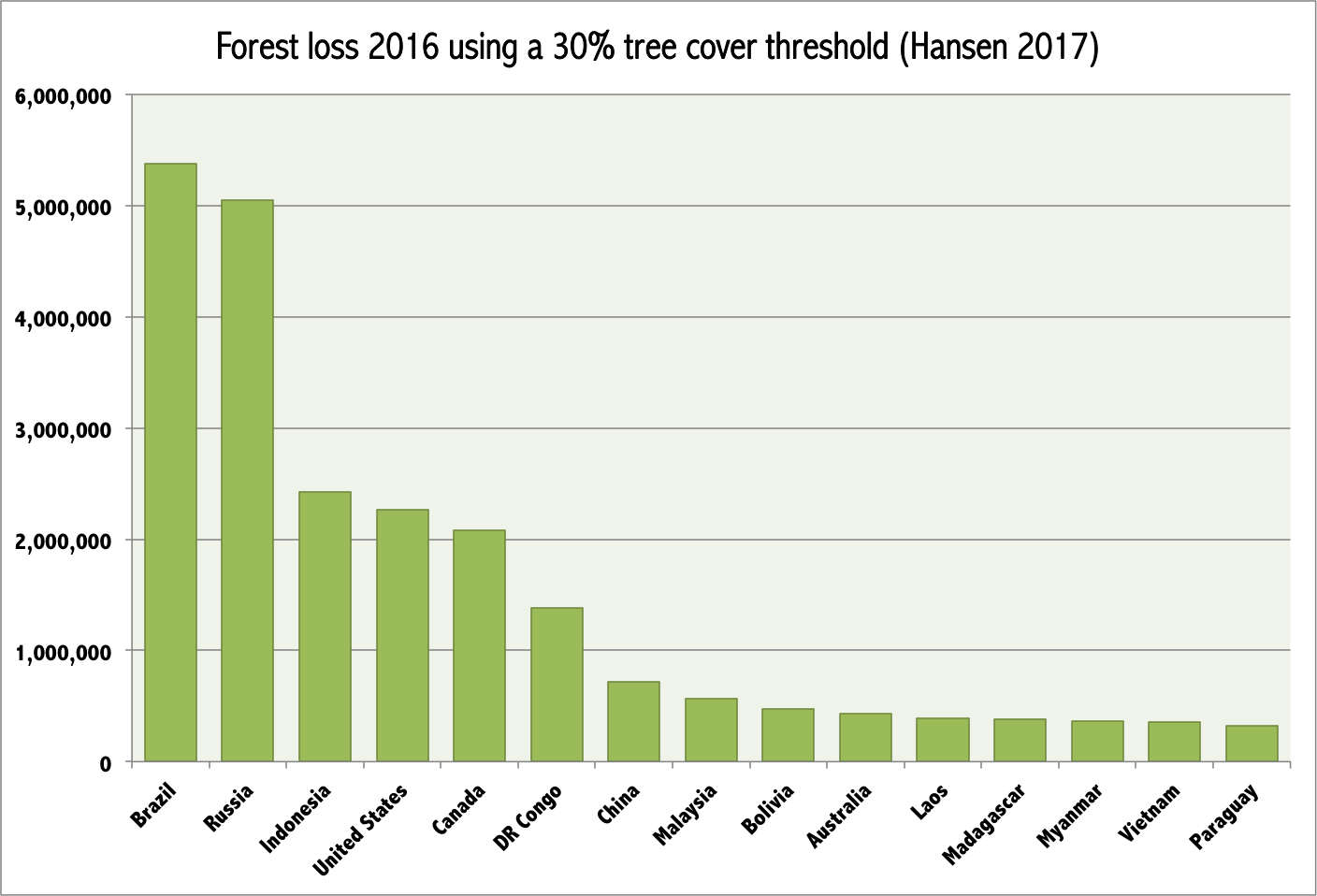Click the Laos bar

943,740
